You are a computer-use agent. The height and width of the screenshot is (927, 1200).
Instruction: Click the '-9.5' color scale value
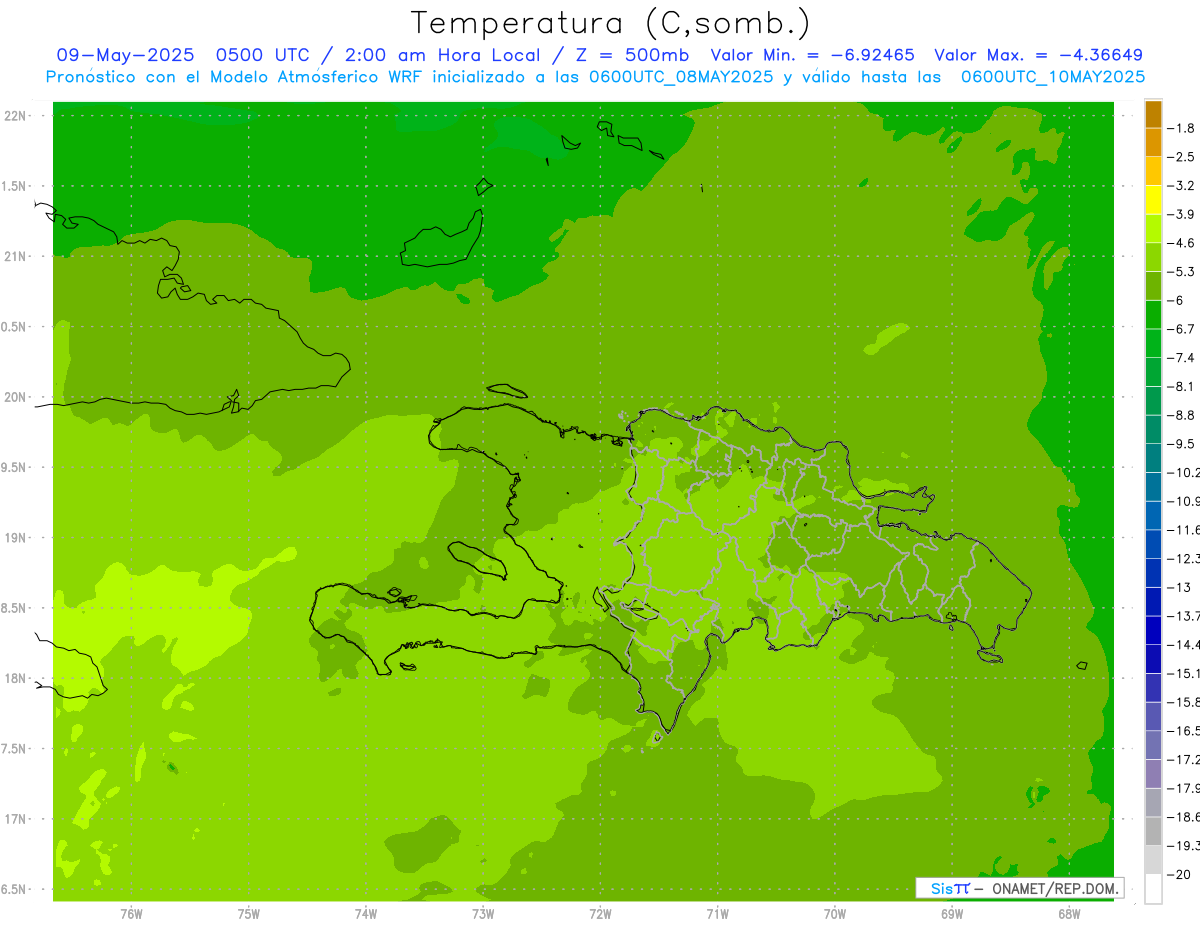(1182, 444)
